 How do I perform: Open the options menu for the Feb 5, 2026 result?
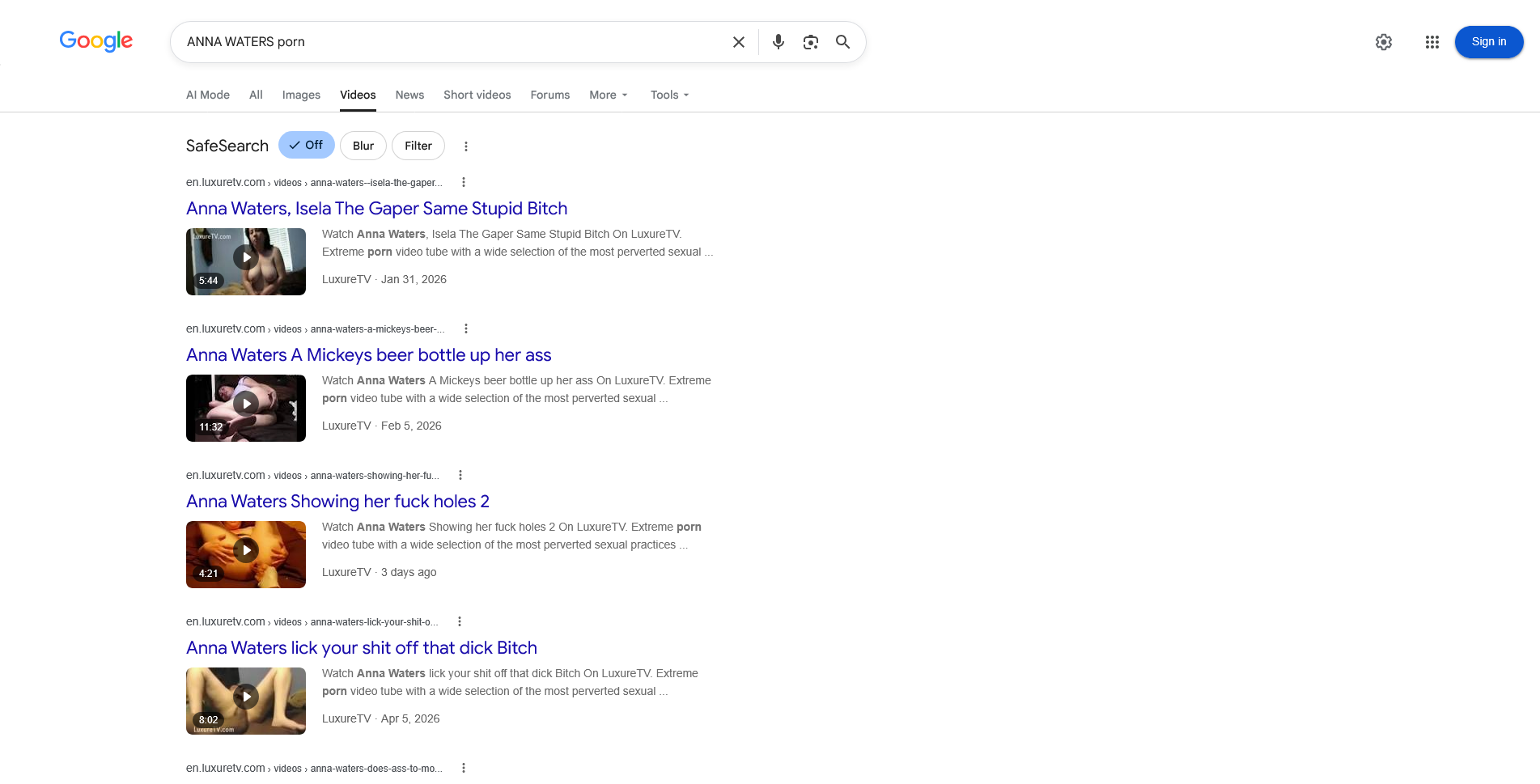click(x=466, y=328)
